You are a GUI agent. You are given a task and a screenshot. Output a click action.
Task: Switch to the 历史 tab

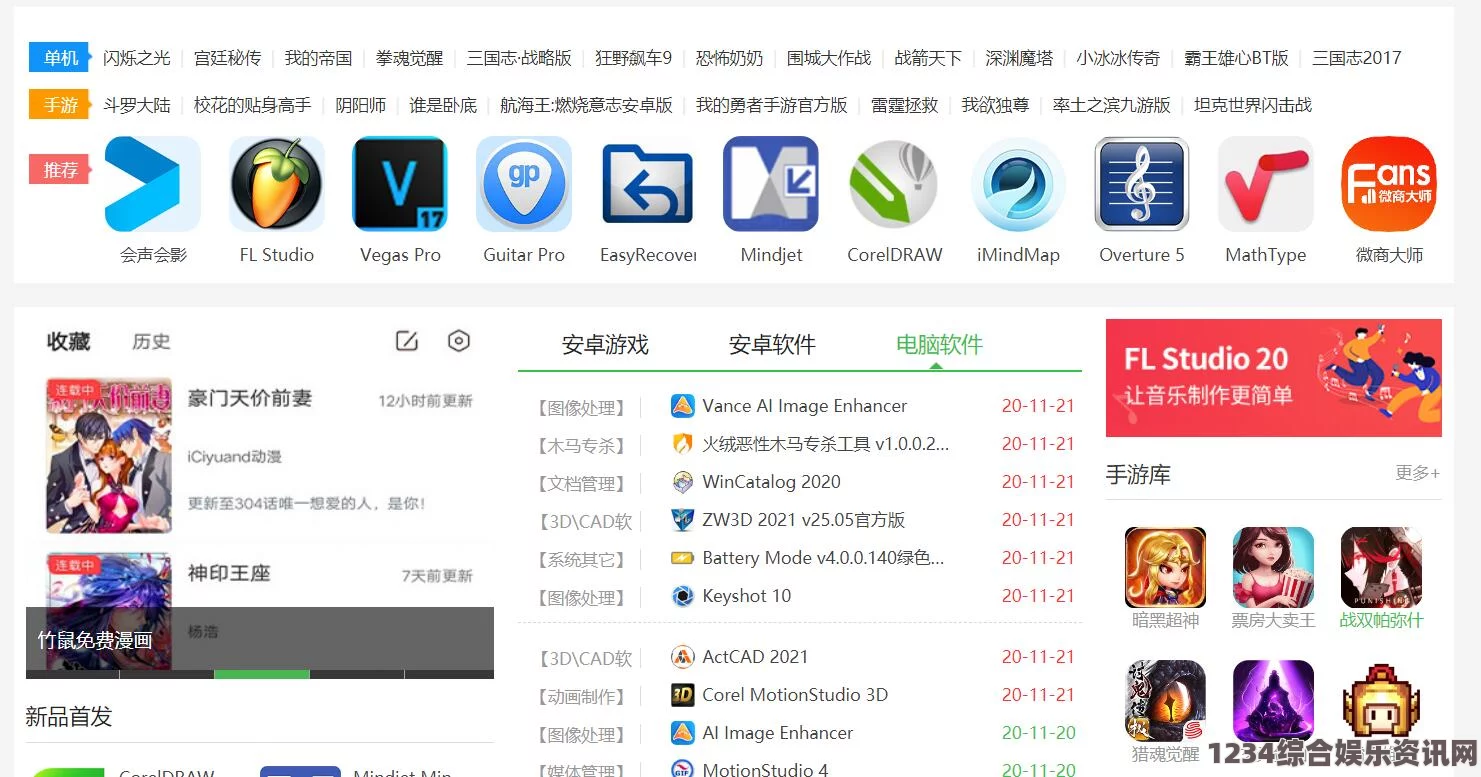click(x=151, y=342)
